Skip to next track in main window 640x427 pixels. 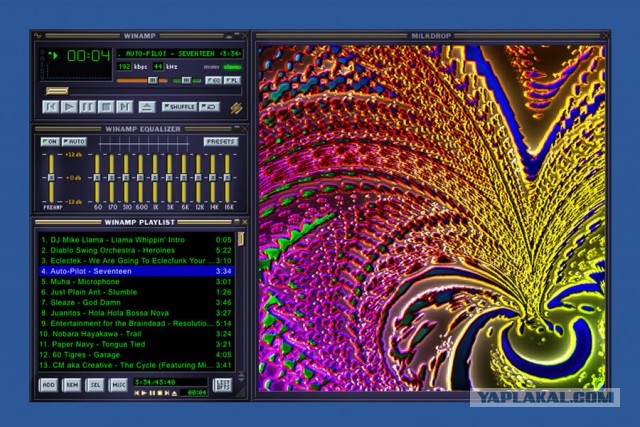(124, 107)
